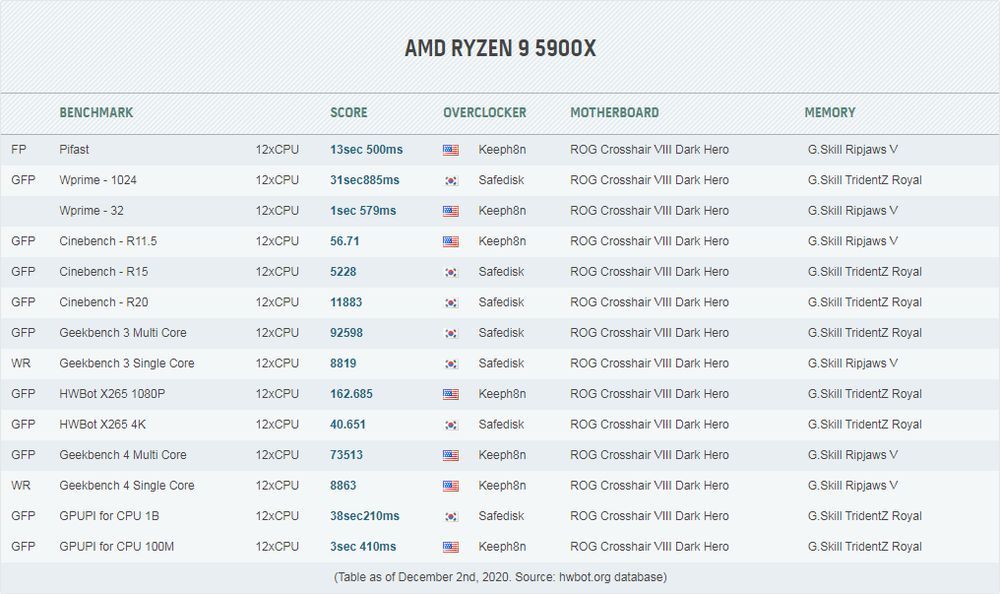Click the Korean flag in the Geekbench 3 Multi Core row

(x=450, y=334)
